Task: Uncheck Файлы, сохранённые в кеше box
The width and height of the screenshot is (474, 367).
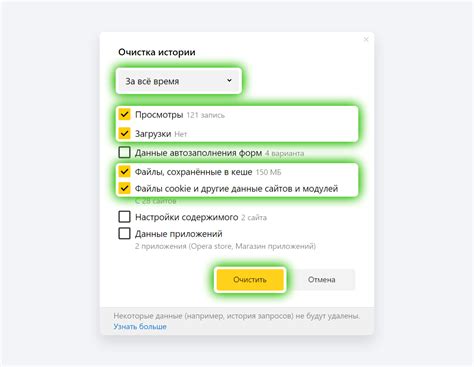Action: pyautogui.click(x=124, y=172)
